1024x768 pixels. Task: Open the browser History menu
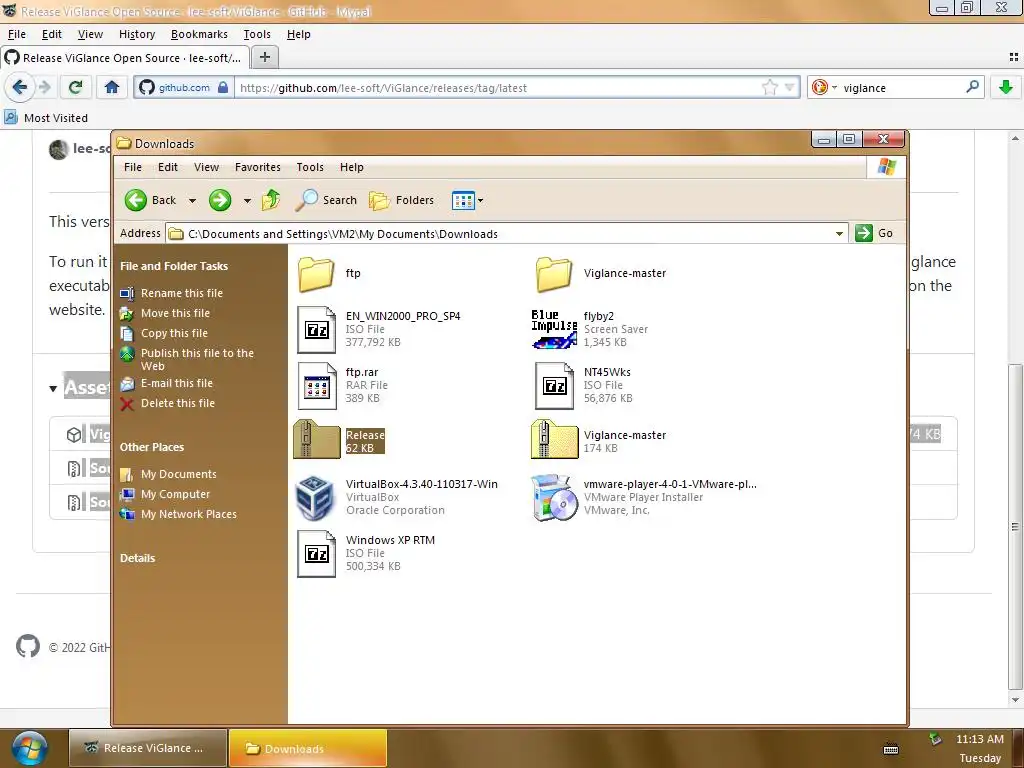coord(137,34)
